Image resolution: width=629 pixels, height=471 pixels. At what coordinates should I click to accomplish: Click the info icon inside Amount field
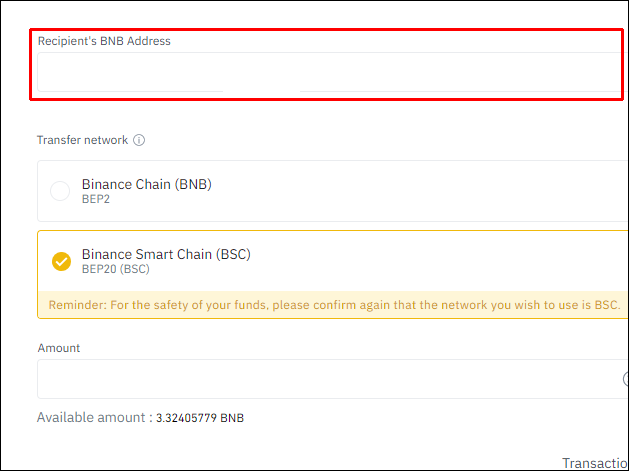(625, 379)
